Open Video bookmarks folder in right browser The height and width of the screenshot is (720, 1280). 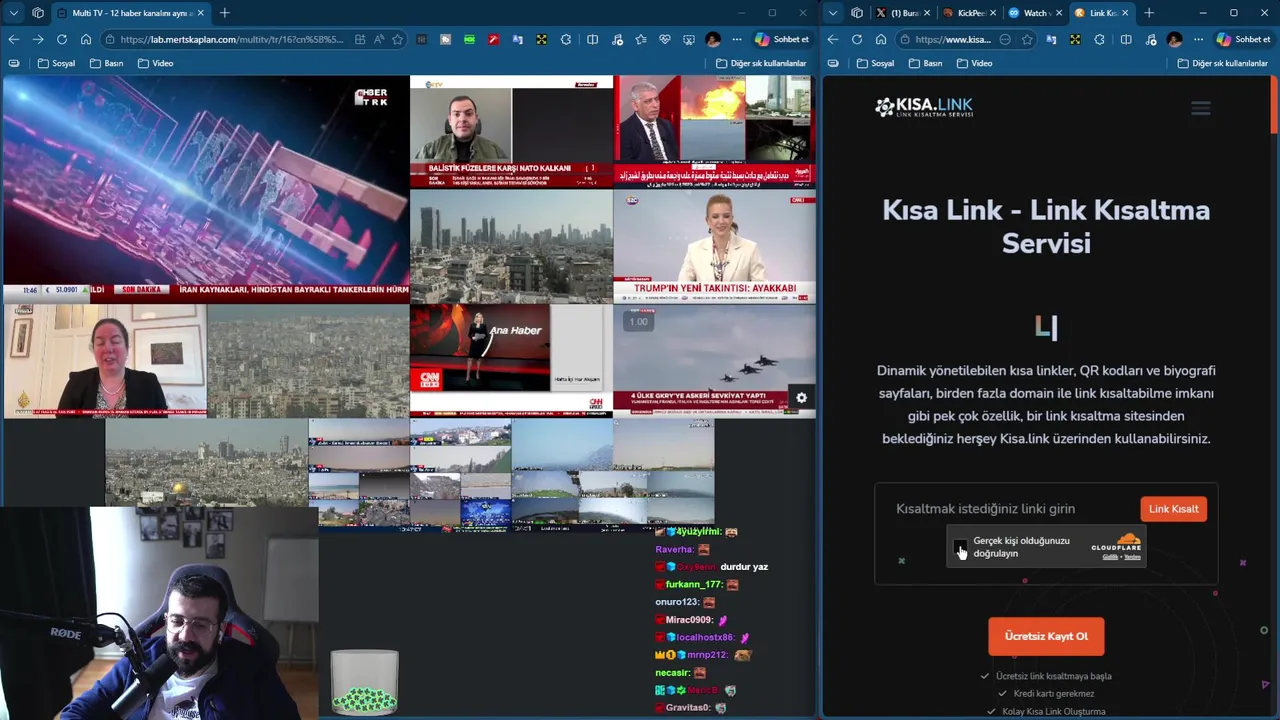click(975, 63)
